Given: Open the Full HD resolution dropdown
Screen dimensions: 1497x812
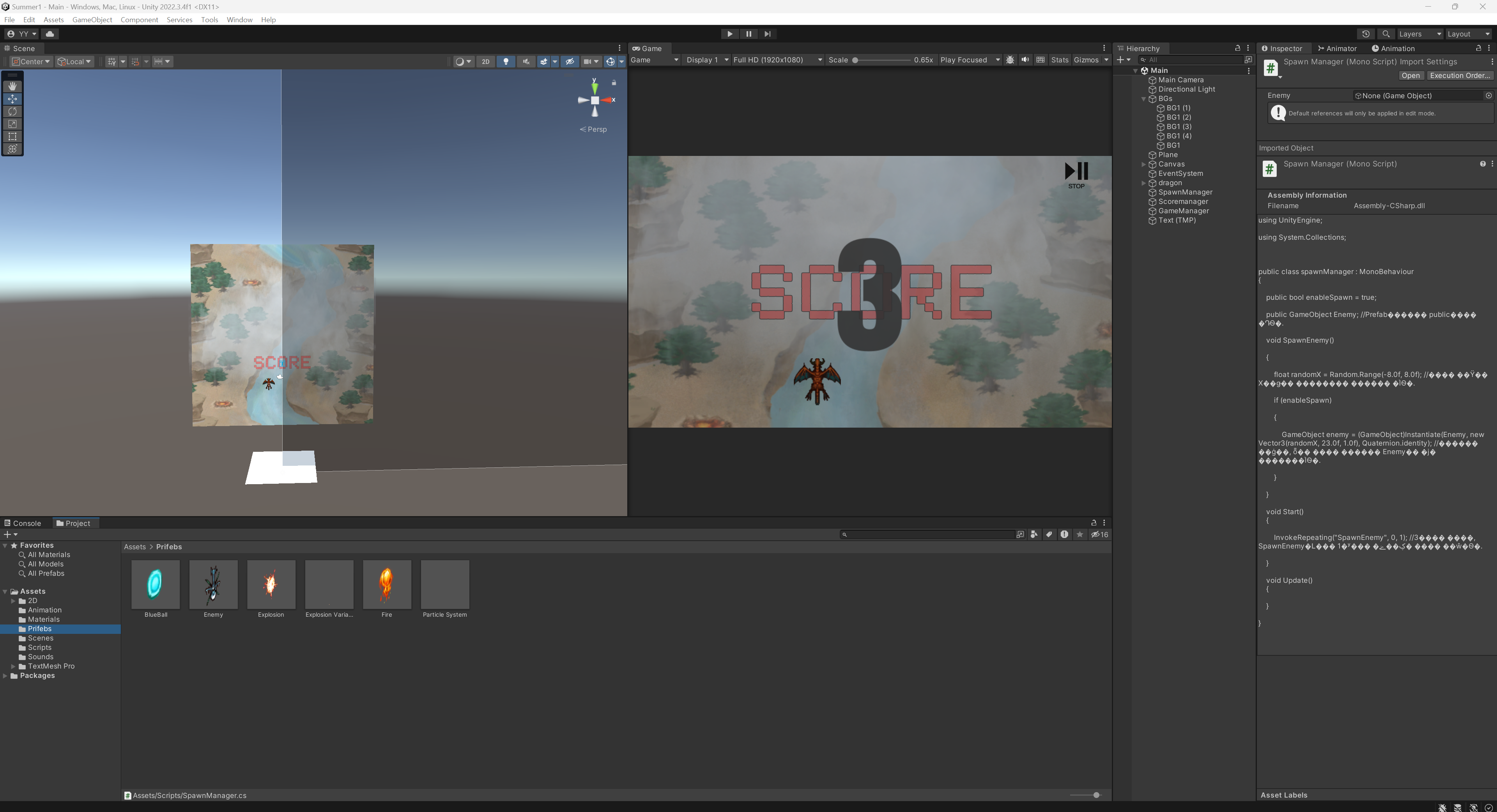Looking at the screenshot, I should (x=778, y=60).
